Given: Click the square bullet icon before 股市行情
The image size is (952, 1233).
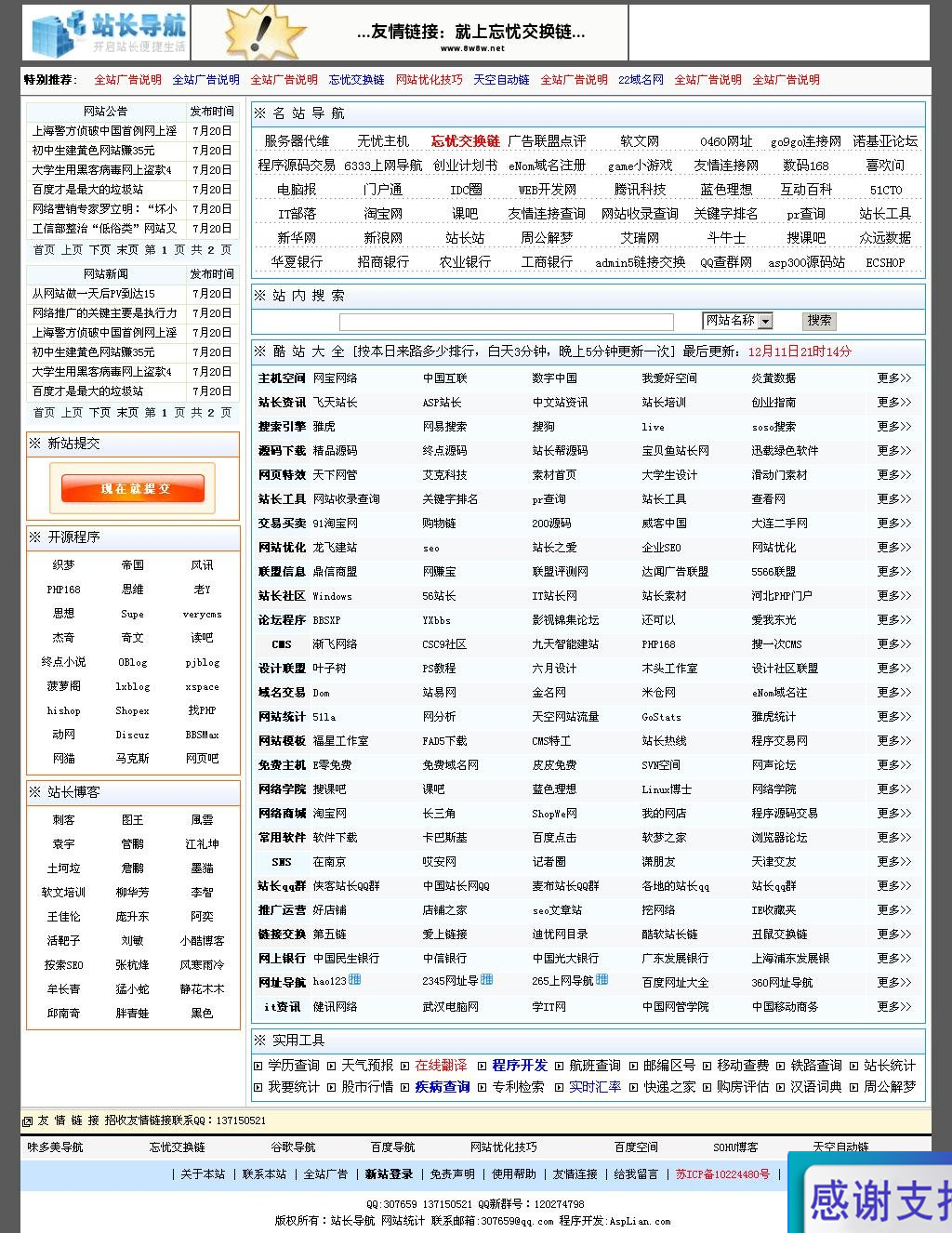Looking at the screenshot, I should click(x=331, y=1087).
